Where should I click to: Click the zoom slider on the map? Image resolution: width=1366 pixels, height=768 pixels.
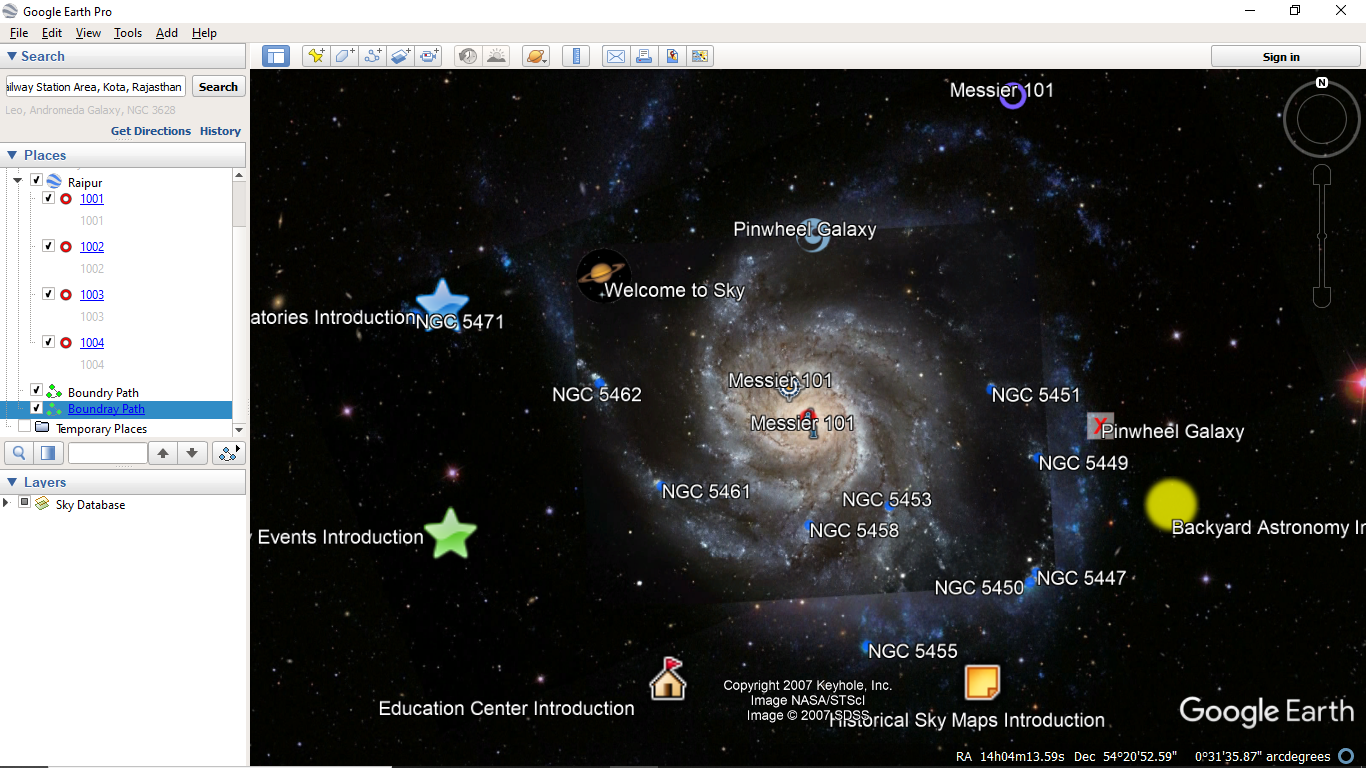[x=1322, y=237]
